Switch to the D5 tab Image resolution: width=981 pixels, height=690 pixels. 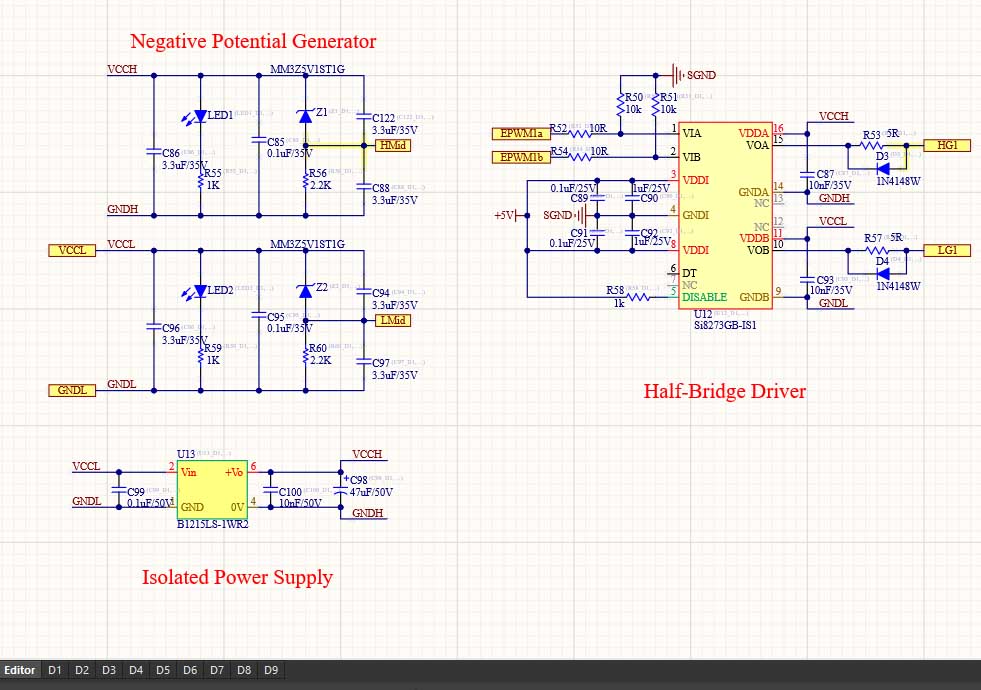(x=163, y=670)
